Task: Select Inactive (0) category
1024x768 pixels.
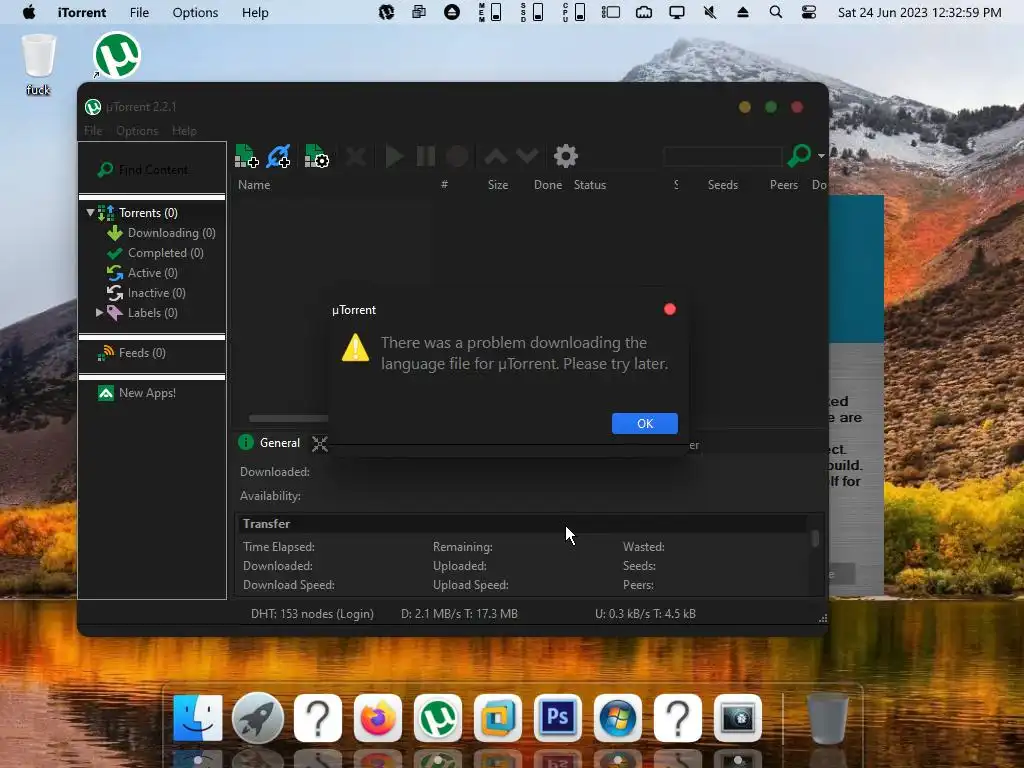Action: (x=156, y=293)
